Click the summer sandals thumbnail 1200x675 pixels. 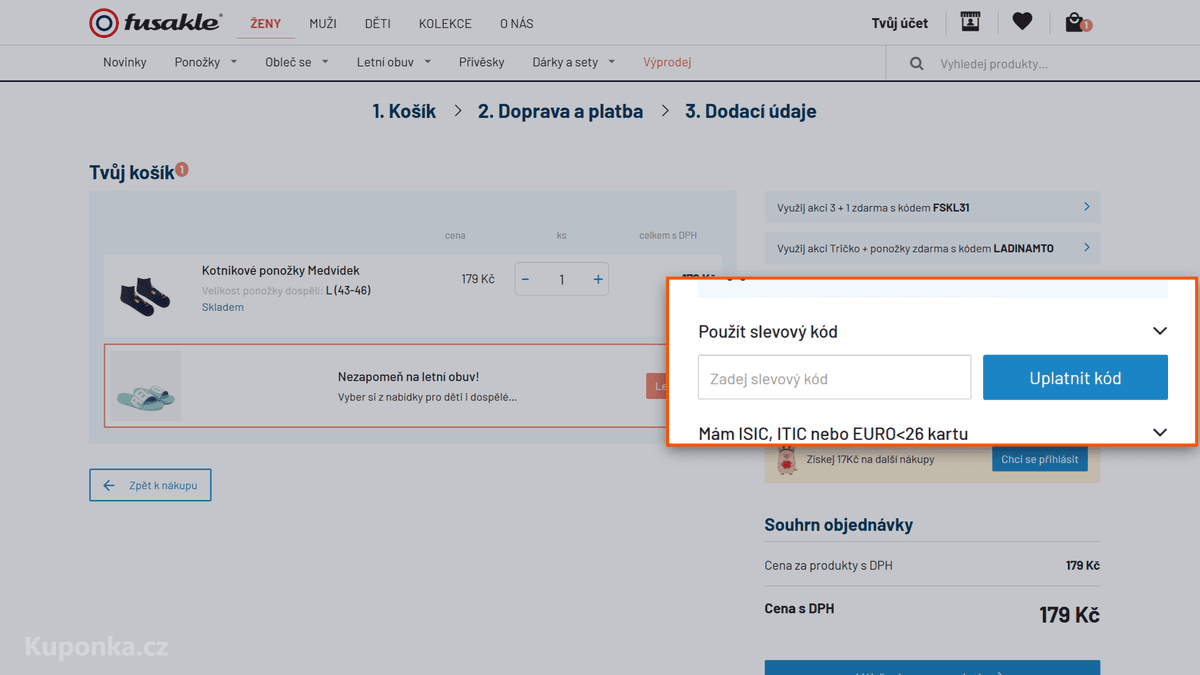pos(146,385)
